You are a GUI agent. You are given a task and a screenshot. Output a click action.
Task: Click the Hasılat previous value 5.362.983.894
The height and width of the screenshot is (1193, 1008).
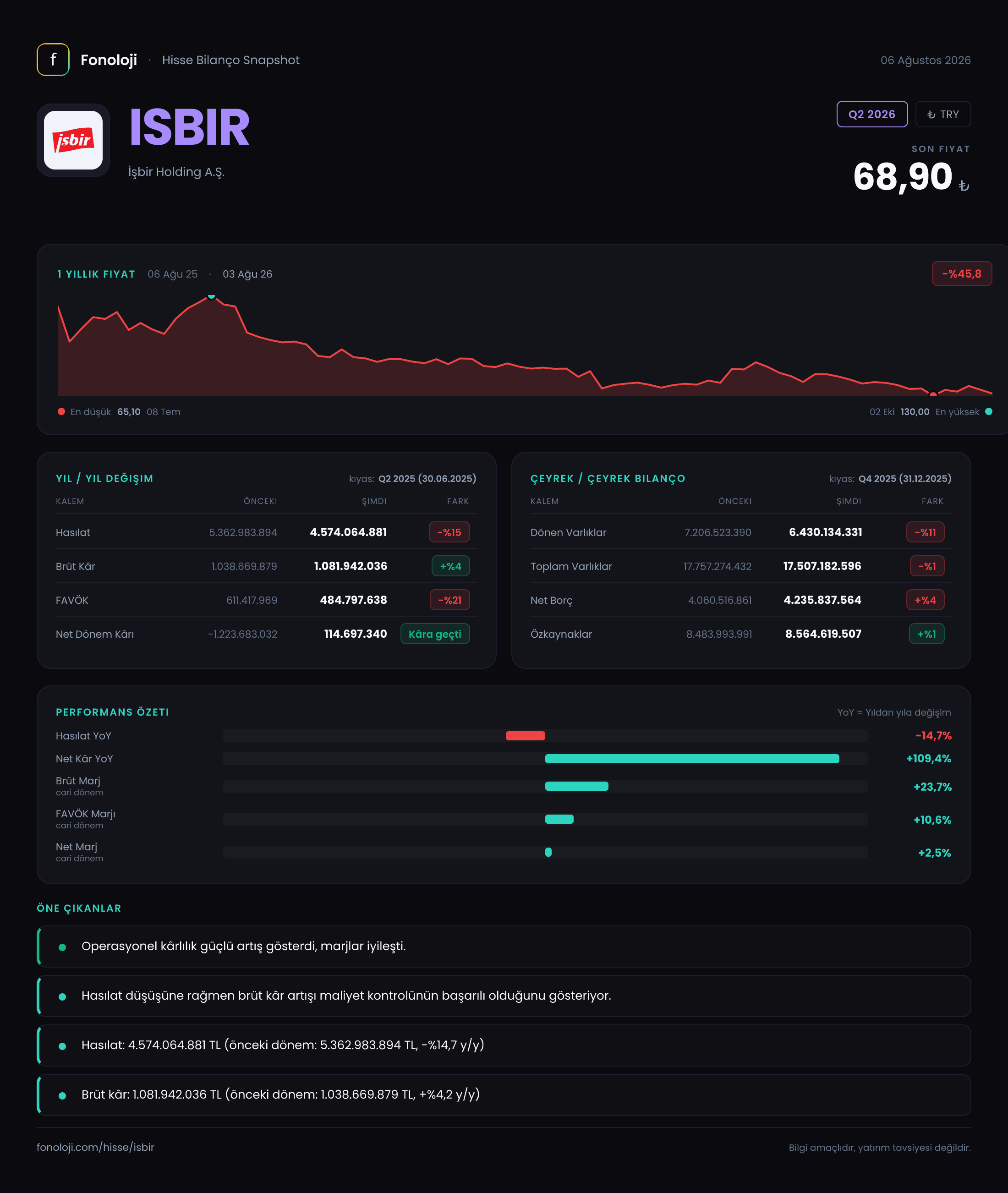pos(243,532)
